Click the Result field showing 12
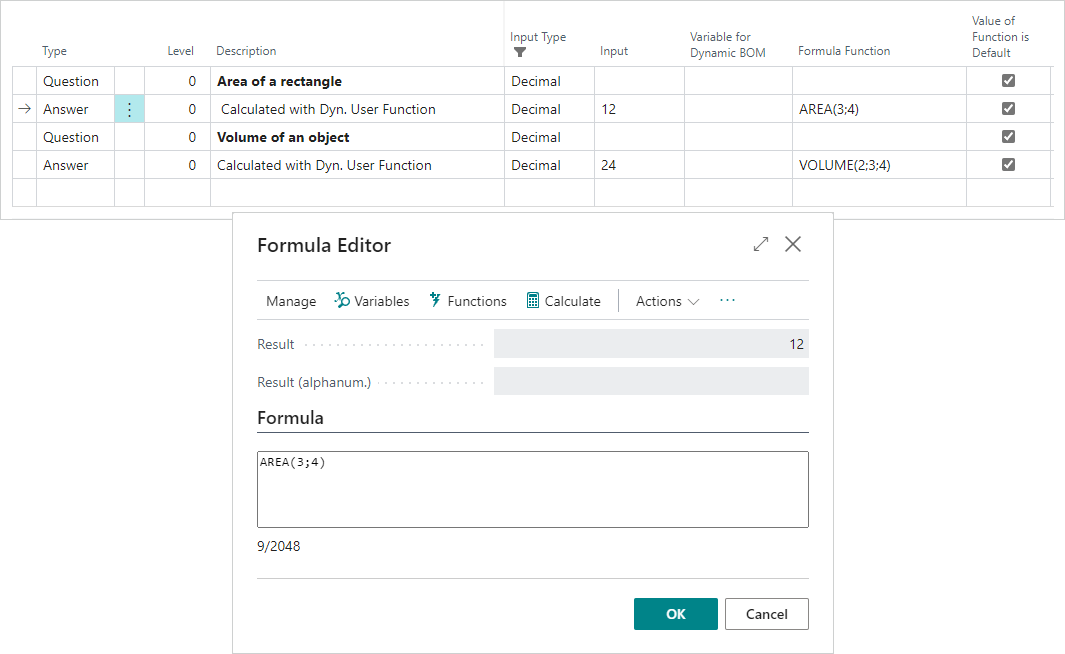 [x=650, y=344]
